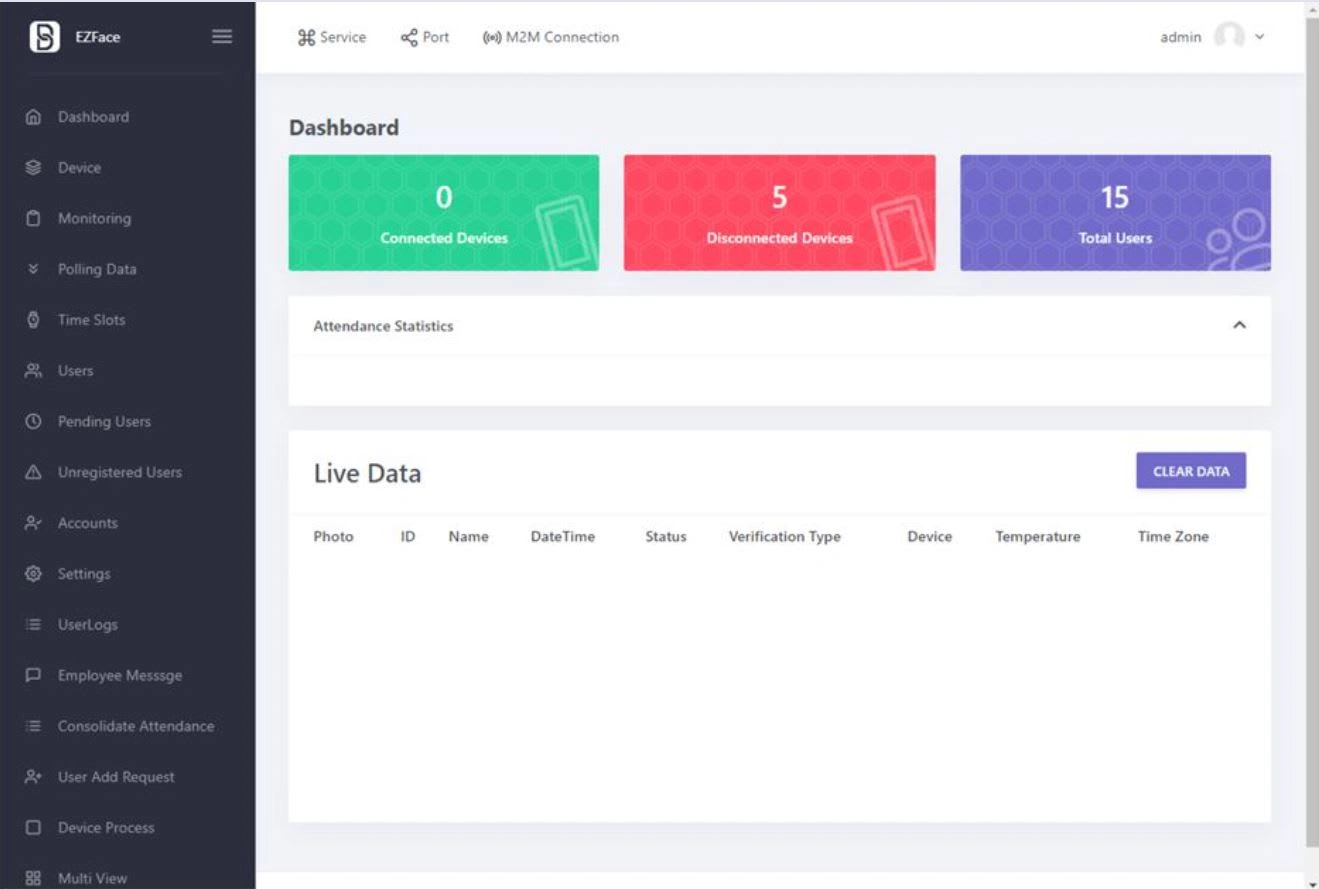Open Employee Messsge page
The height and width of the screenshot is (889, 1319).
point(120,676)
